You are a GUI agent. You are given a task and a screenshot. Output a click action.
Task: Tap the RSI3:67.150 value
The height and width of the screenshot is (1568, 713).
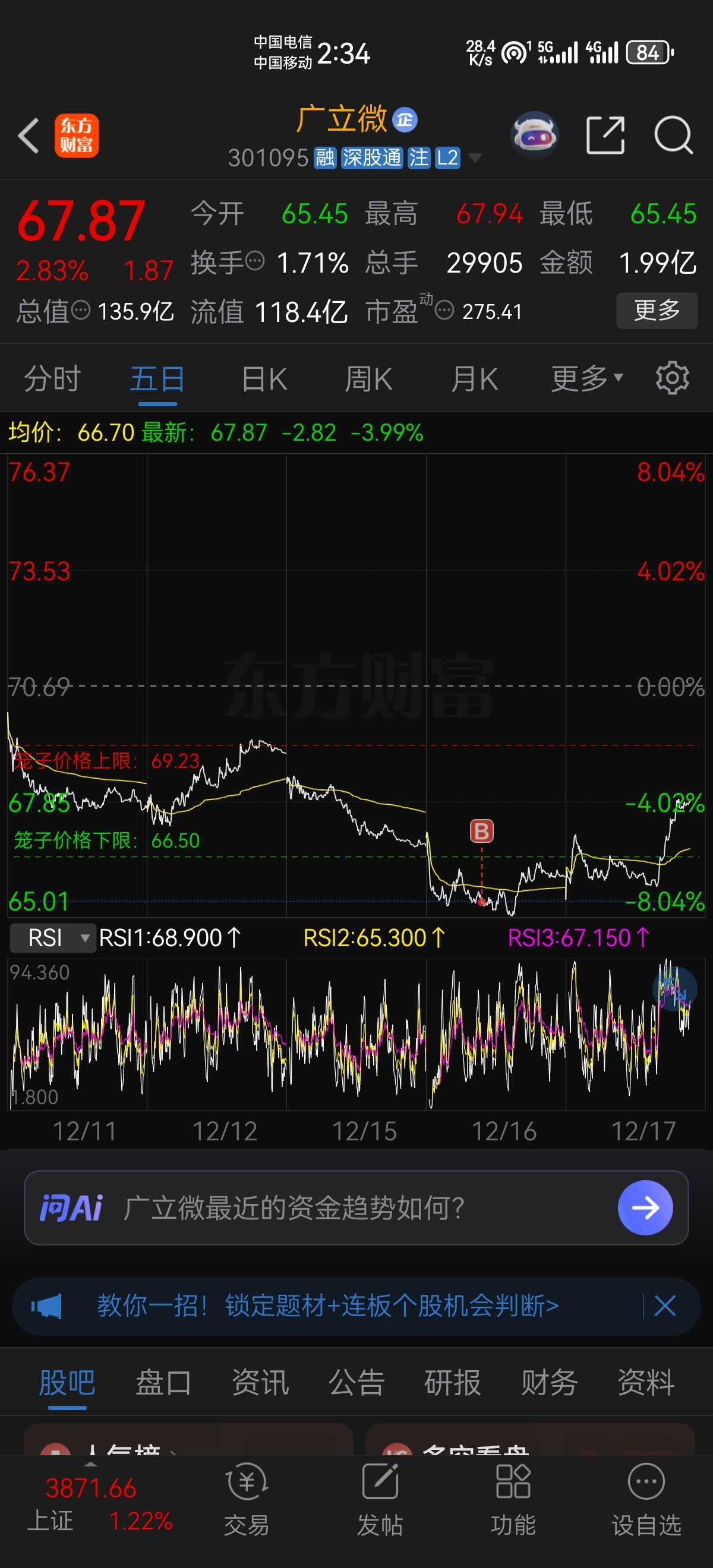(579, 938)
